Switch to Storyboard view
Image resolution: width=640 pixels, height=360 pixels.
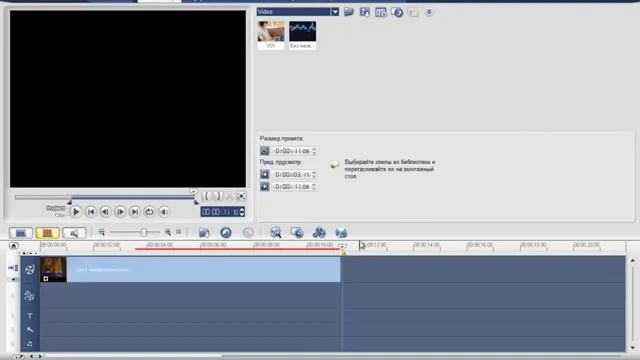(x=21, y=233)
